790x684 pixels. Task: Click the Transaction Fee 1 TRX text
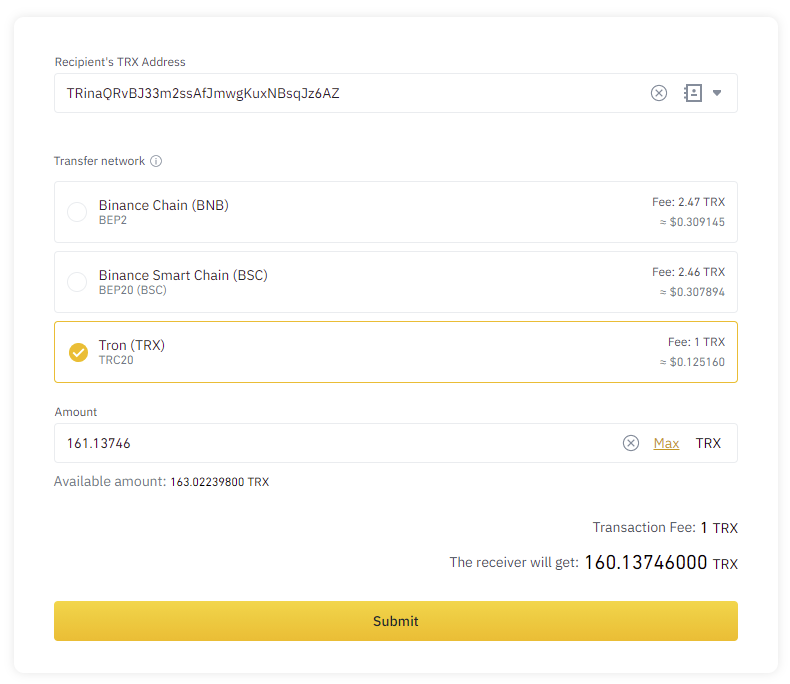(x=665, y=528)
